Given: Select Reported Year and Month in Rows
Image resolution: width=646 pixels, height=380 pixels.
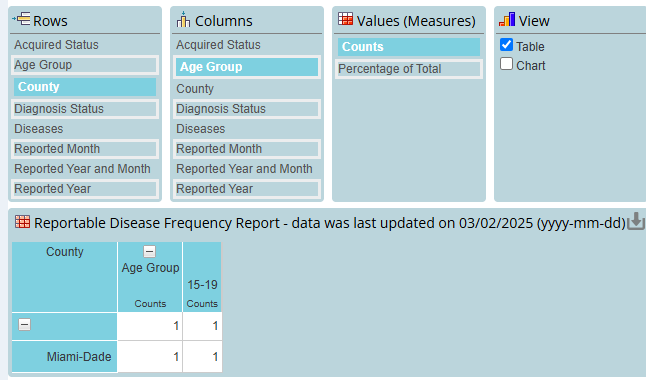Looking at the screenshot, I should [85, 169].
